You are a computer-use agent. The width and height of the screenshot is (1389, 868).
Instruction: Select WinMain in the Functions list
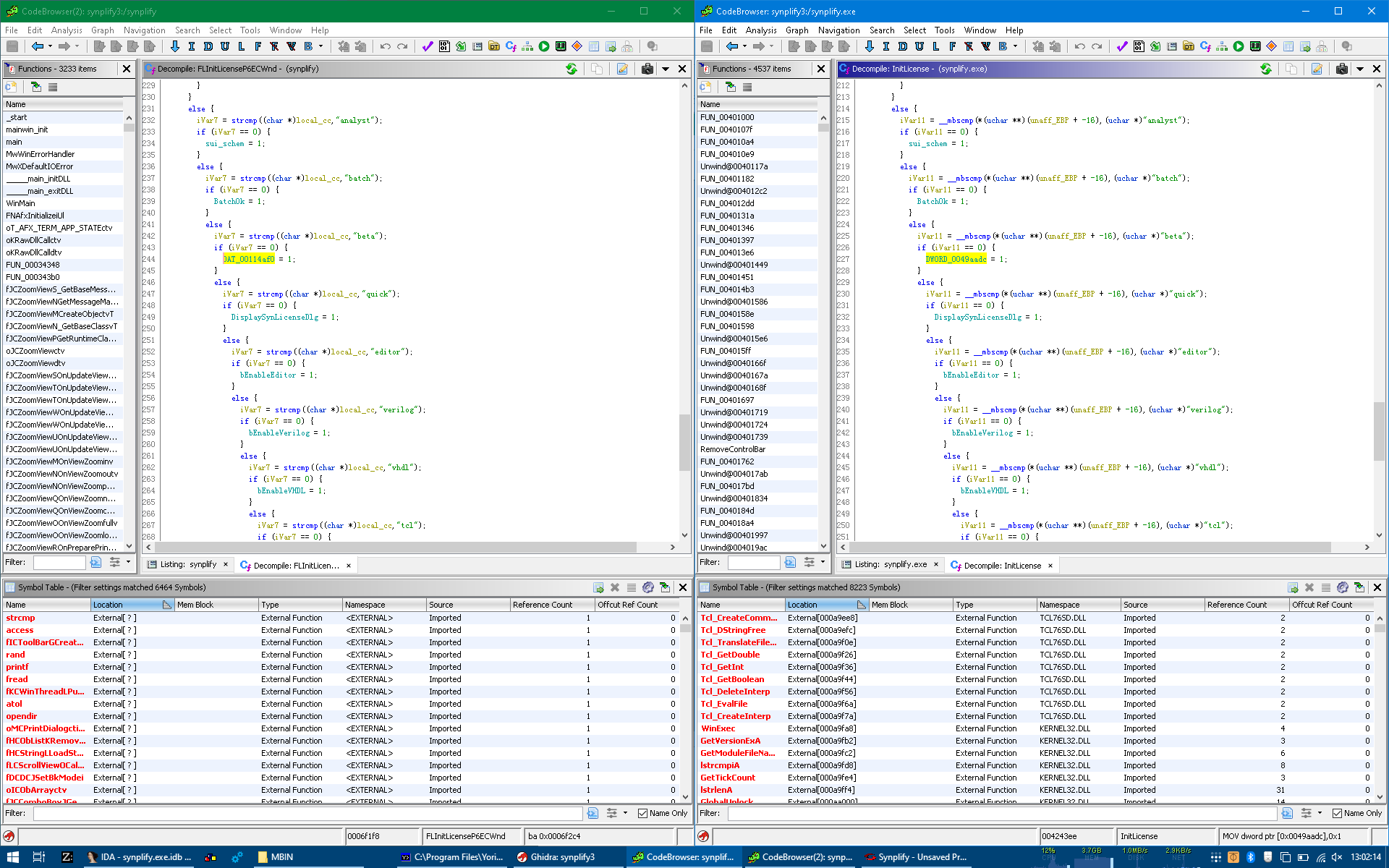[20, 203]
